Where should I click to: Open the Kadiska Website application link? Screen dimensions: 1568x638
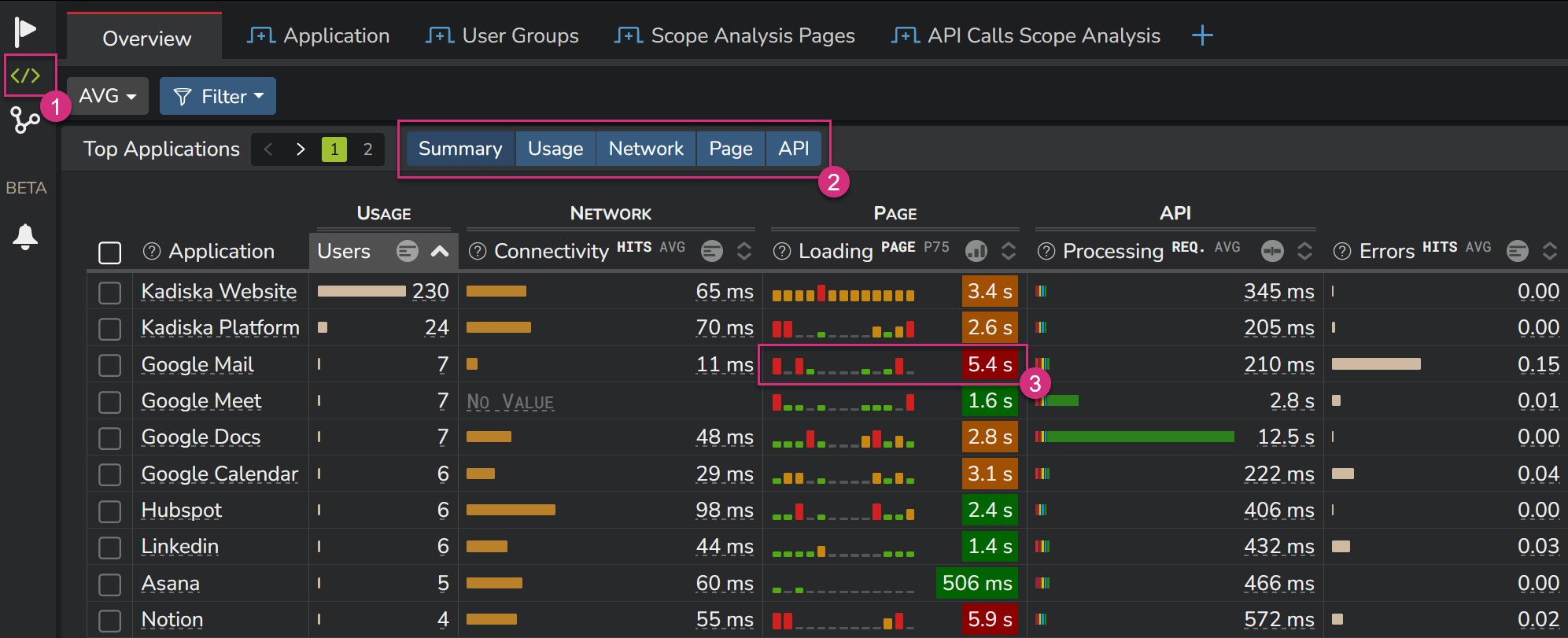tap(219, 291)
